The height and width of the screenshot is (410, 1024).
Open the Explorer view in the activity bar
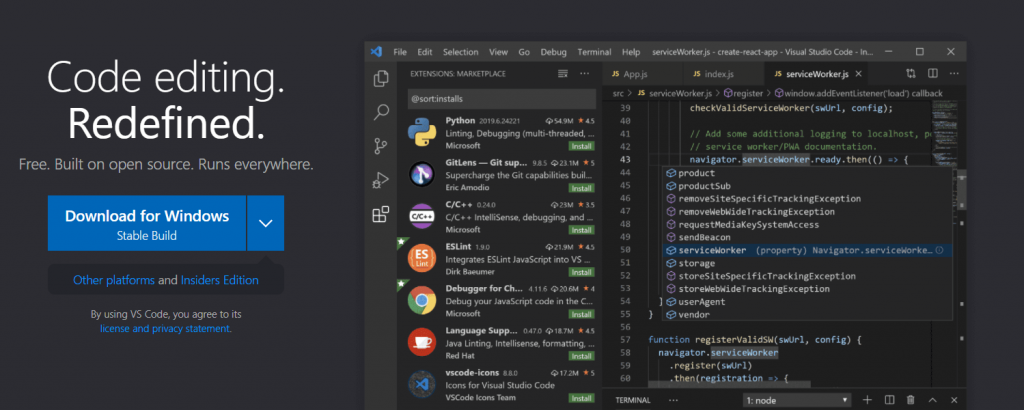click(x=381, y=79)
